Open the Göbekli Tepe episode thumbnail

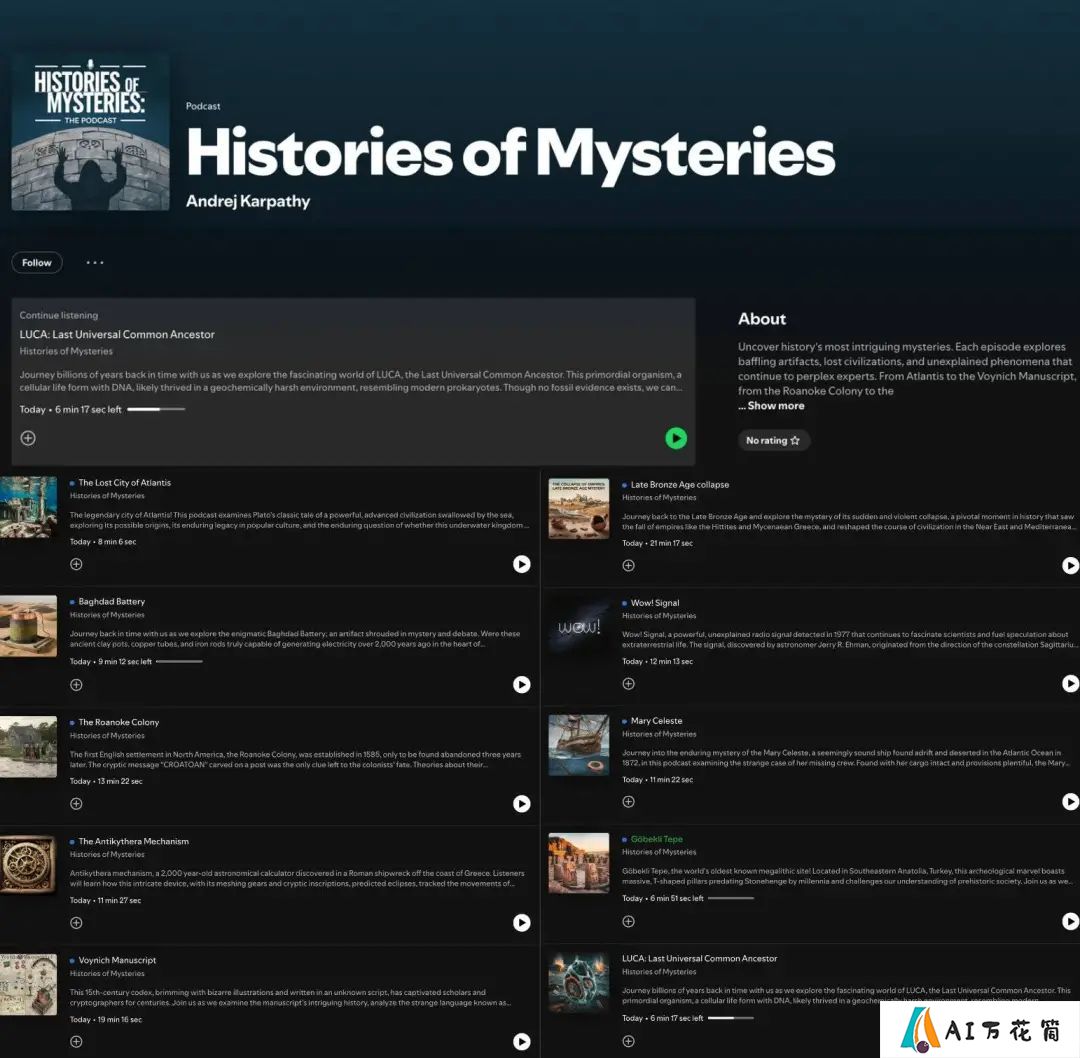579,863
